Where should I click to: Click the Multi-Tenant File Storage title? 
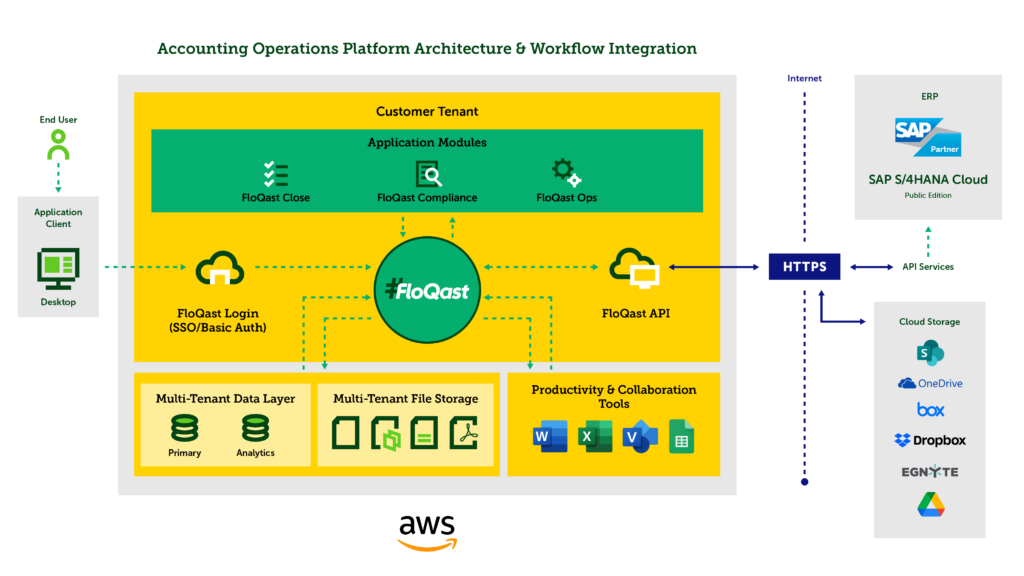click(x=406, y=398)
